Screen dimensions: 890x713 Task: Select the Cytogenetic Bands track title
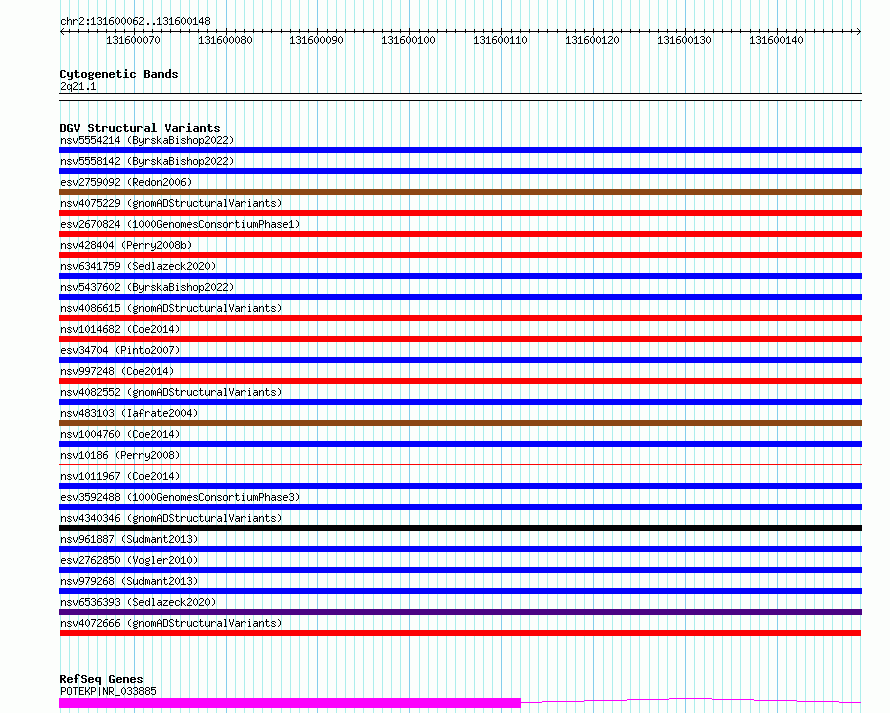coord(119,74)
